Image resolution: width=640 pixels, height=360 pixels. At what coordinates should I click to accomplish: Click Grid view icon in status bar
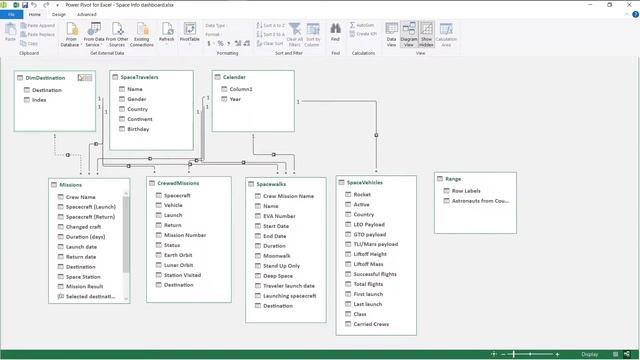pyautogui.click(x=616, y=354)
